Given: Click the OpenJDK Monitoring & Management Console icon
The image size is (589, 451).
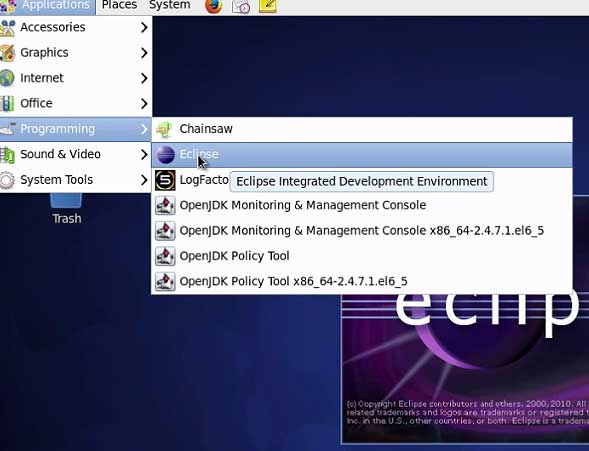Looking at the screenshot, I should (165, 205).
